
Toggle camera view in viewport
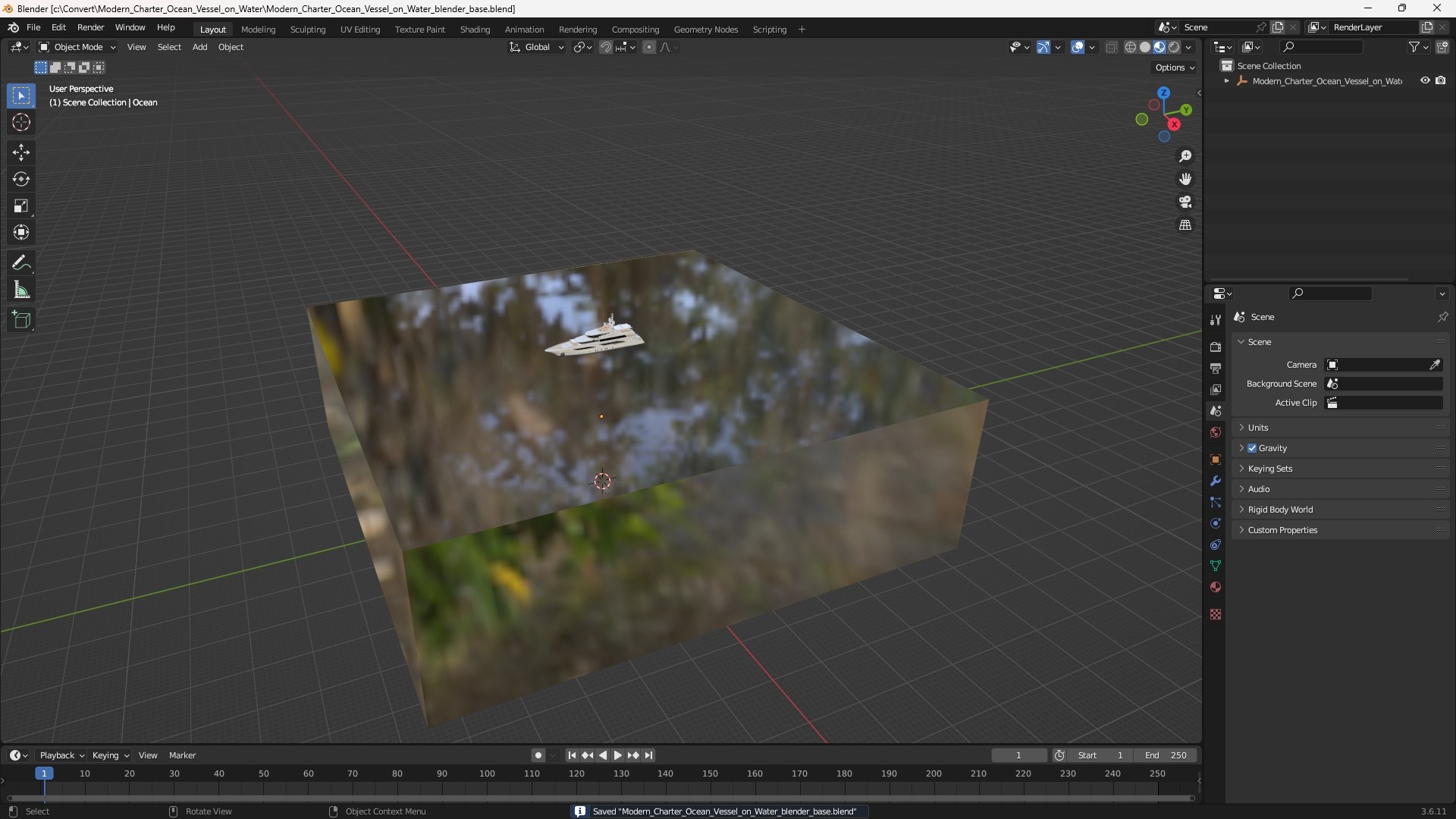point(1185,202)
